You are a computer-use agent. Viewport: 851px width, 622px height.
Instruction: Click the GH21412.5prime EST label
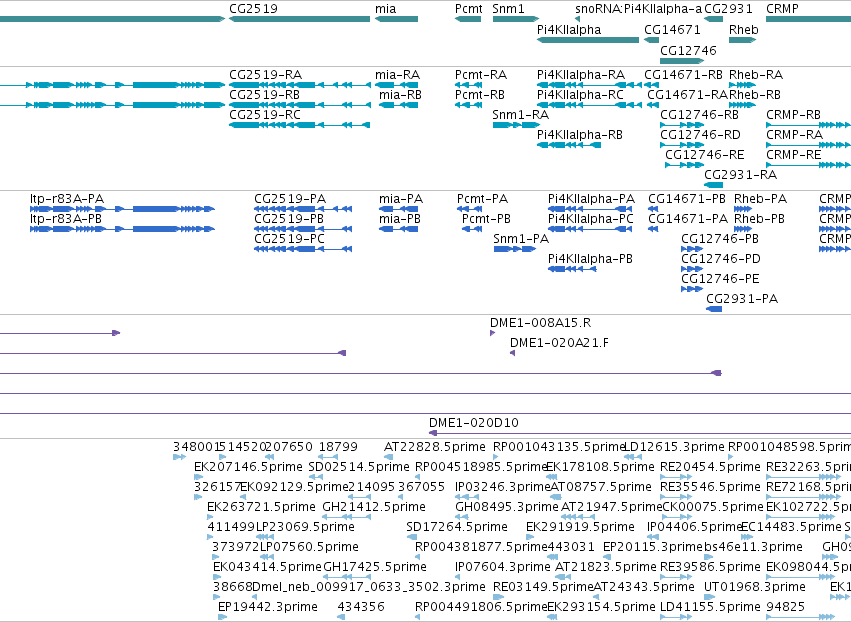pyautogui.click(x=373, y=507)
